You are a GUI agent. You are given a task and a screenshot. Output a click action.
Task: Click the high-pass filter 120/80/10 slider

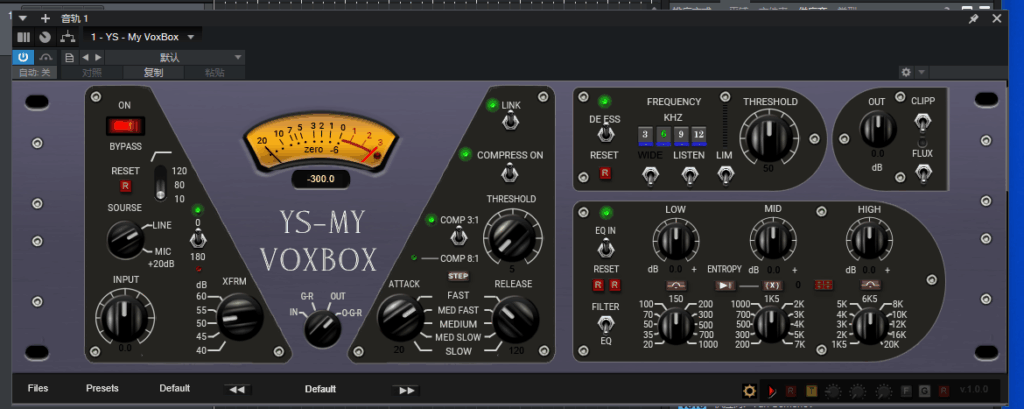pos(160,183)
